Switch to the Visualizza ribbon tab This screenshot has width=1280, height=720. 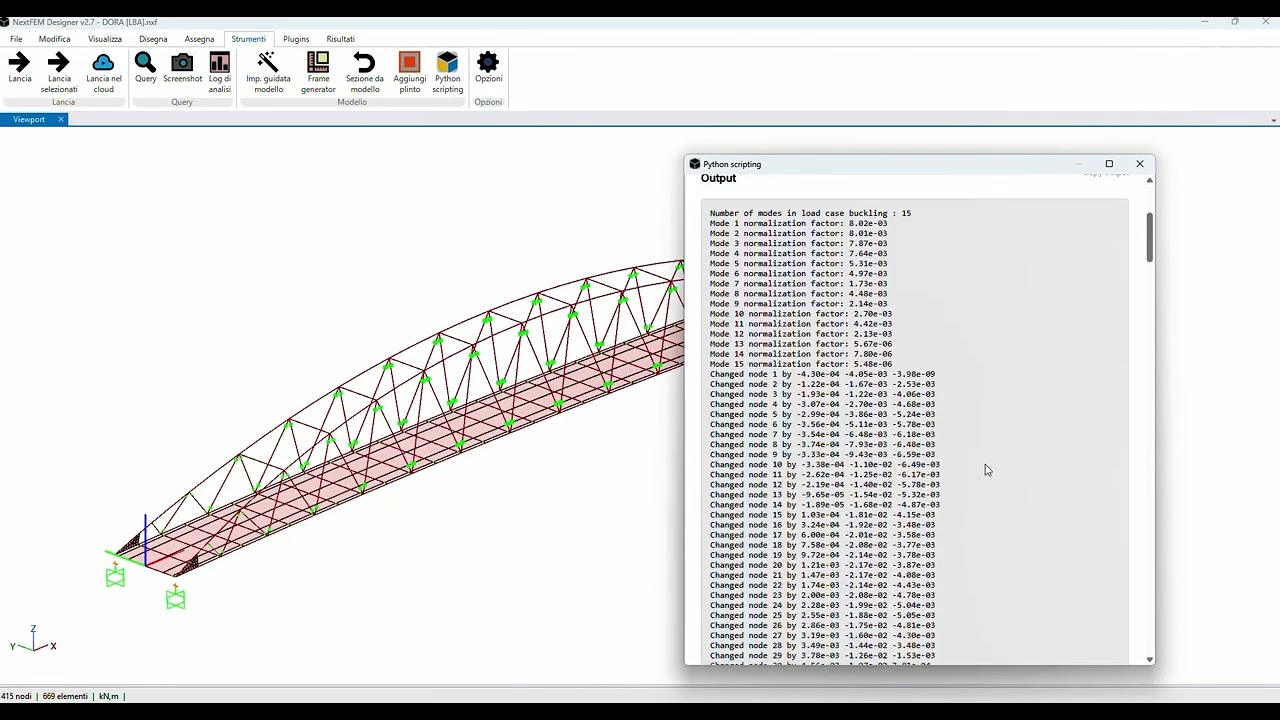tap(105, 39)
